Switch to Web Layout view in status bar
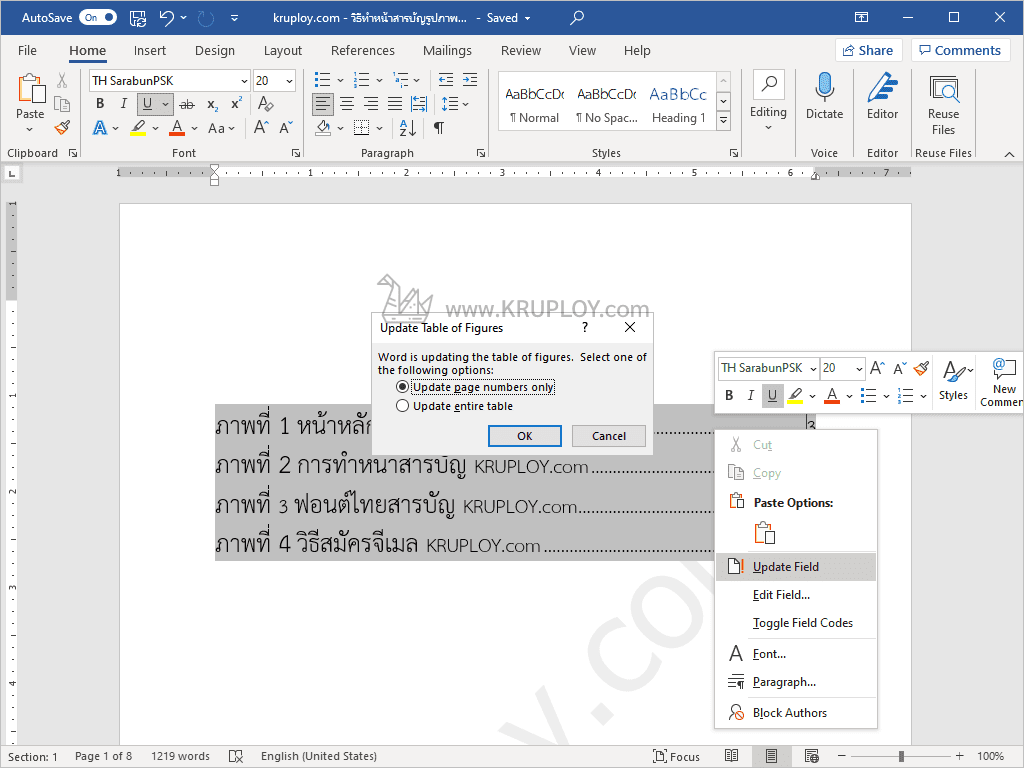The width and height of the screenshot is (1024, 768). (812, 756)
